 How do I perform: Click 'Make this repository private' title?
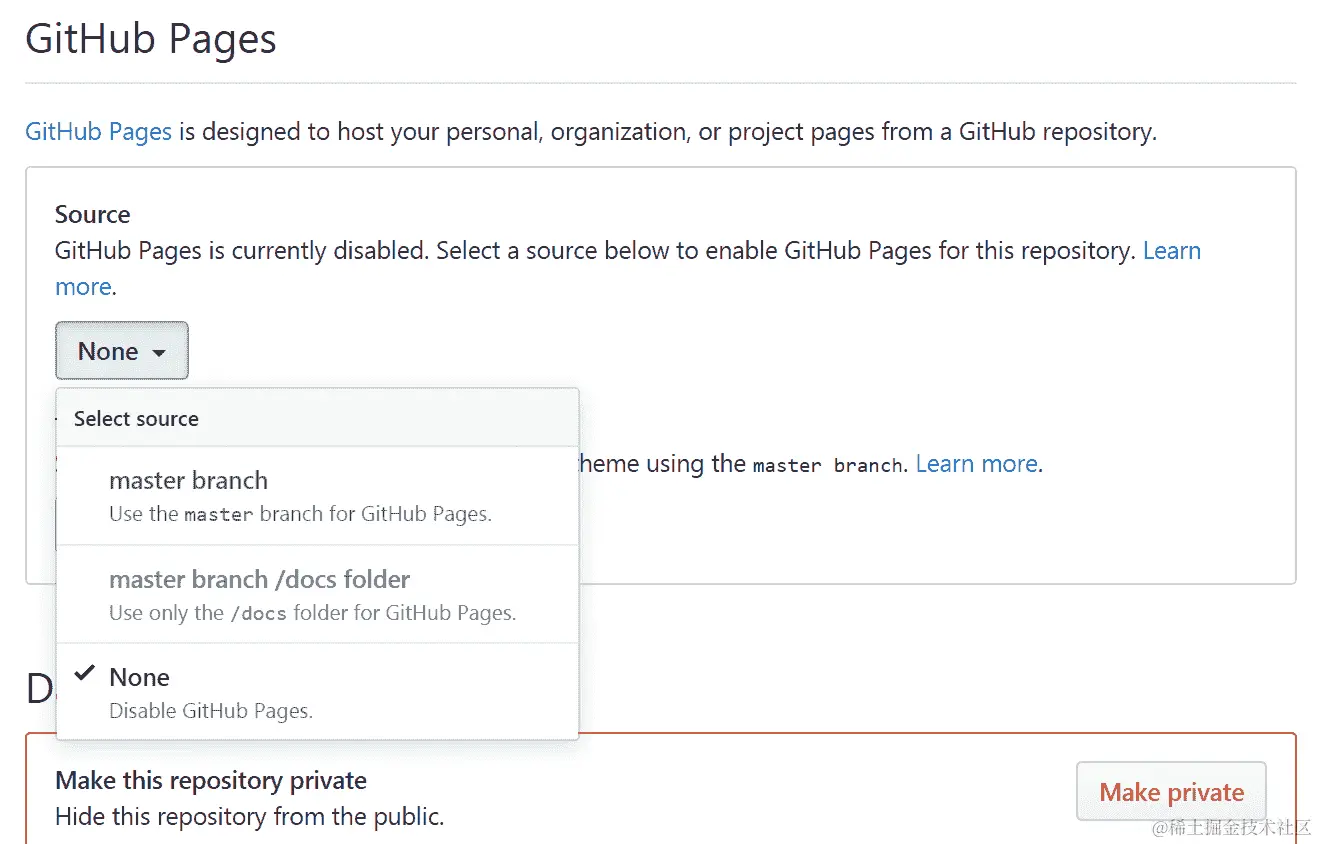(x=210, y=780)
